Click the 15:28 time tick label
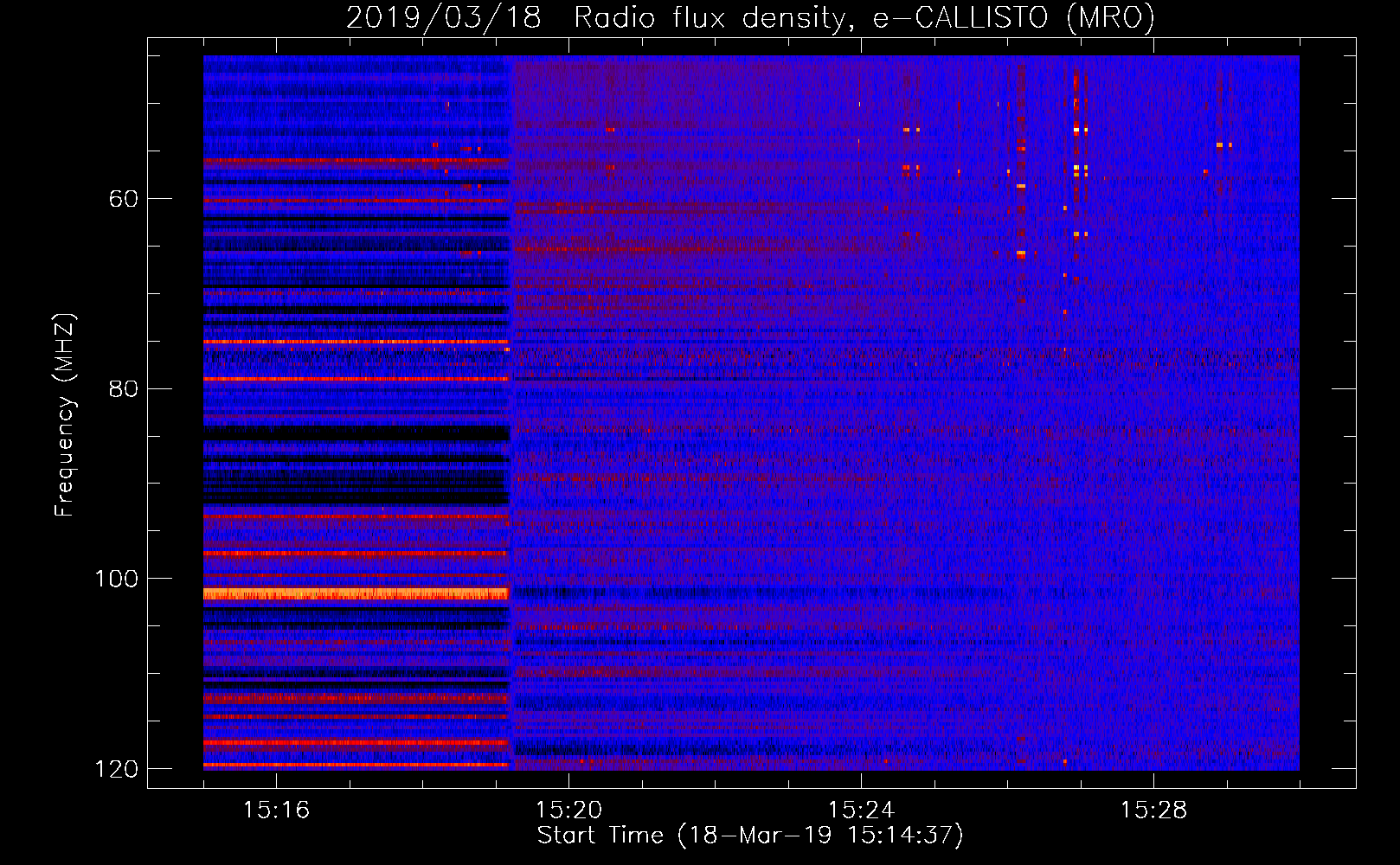 pos(1153,811)
